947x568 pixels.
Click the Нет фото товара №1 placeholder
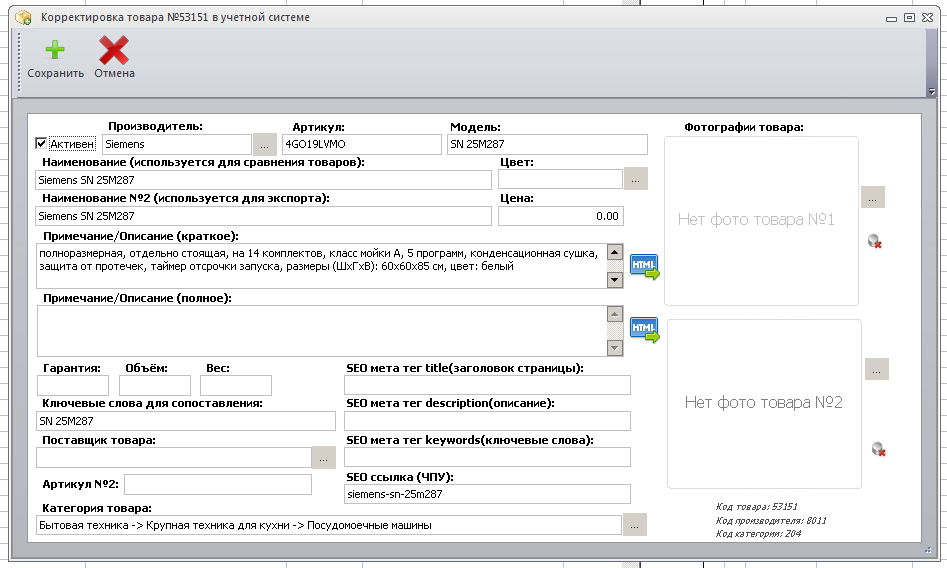(x=761, y=221)
